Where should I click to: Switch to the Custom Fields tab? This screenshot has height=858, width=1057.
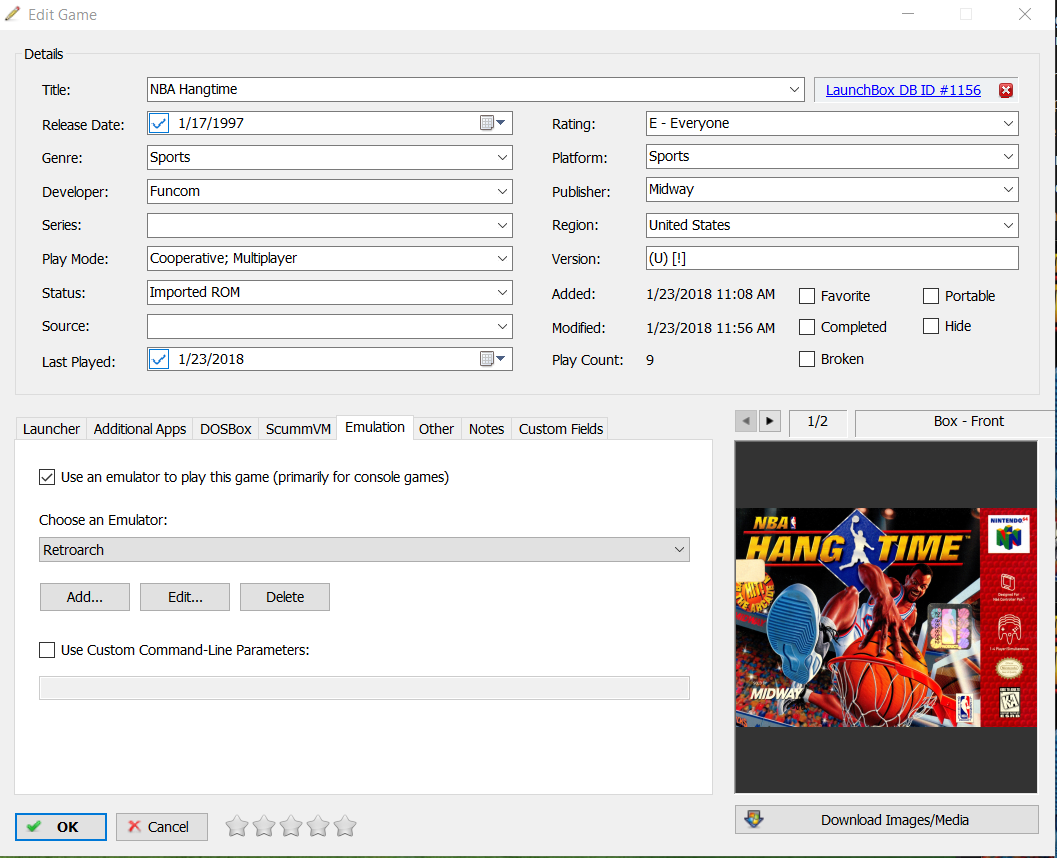(561, 429)
